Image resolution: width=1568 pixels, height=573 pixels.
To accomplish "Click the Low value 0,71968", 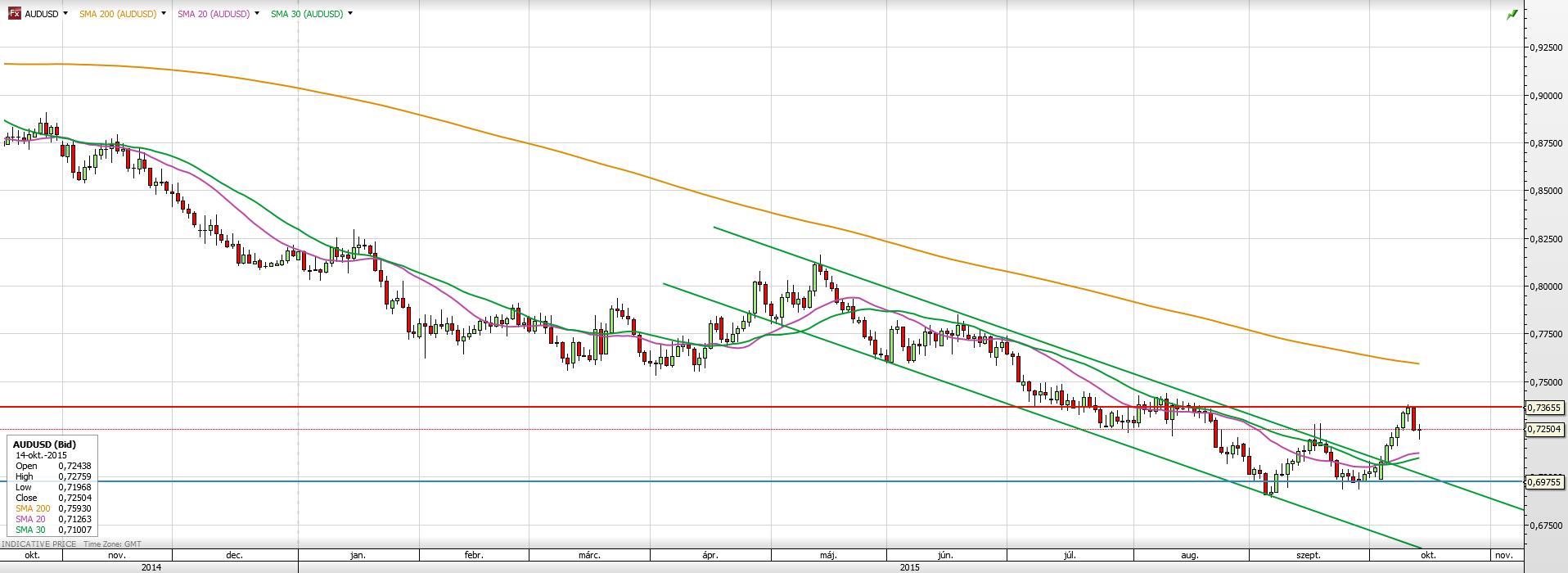I will (x=74, y=487).
